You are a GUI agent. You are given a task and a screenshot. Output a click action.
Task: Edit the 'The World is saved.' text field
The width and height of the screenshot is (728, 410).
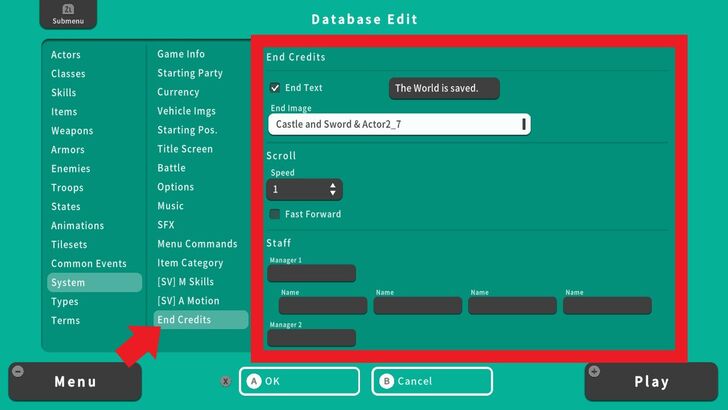tap(443, 88)
